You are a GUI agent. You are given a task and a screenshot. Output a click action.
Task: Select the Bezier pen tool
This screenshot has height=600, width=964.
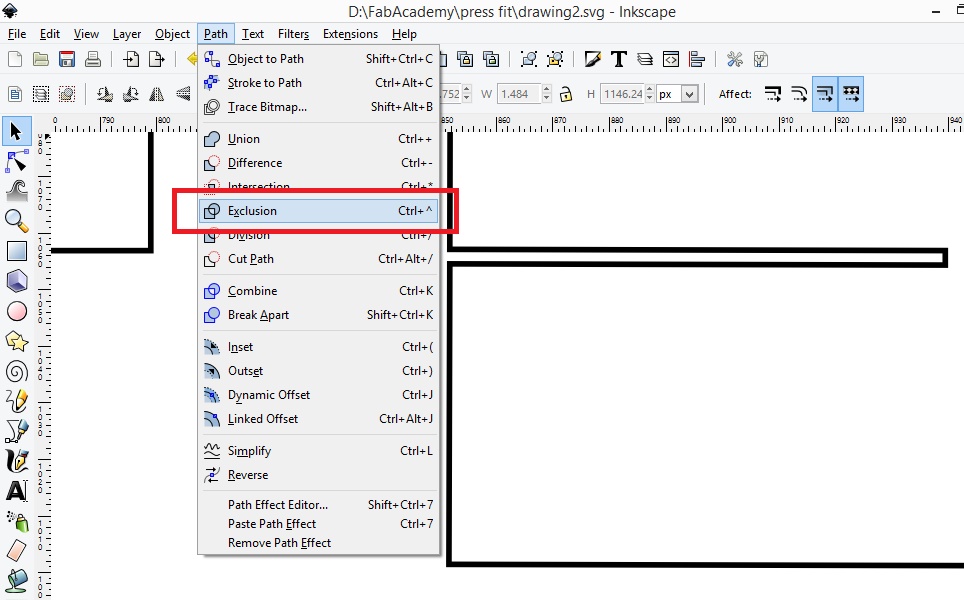[x=17, y=431]
